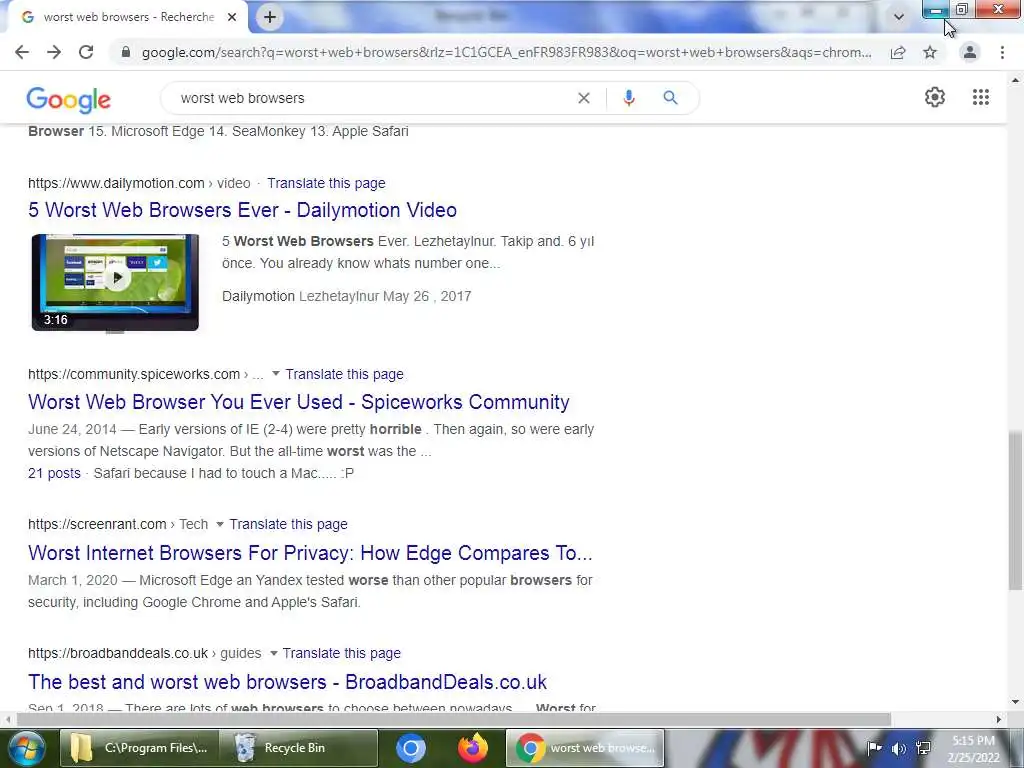Open the Google apps grid

[x=981, y=97]
